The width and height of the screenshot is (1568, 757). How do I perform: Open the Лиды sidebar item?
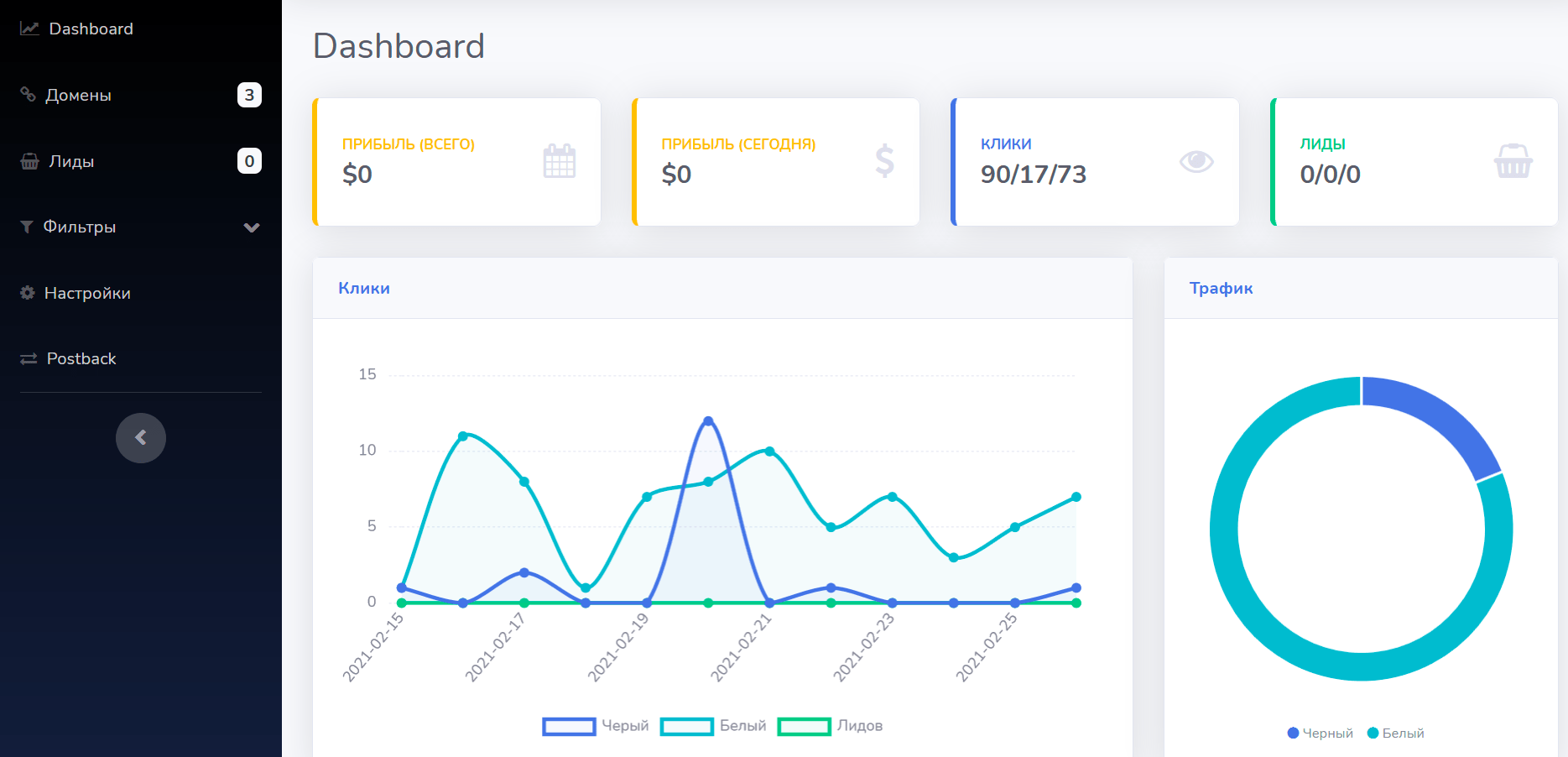tap(141, 161)
